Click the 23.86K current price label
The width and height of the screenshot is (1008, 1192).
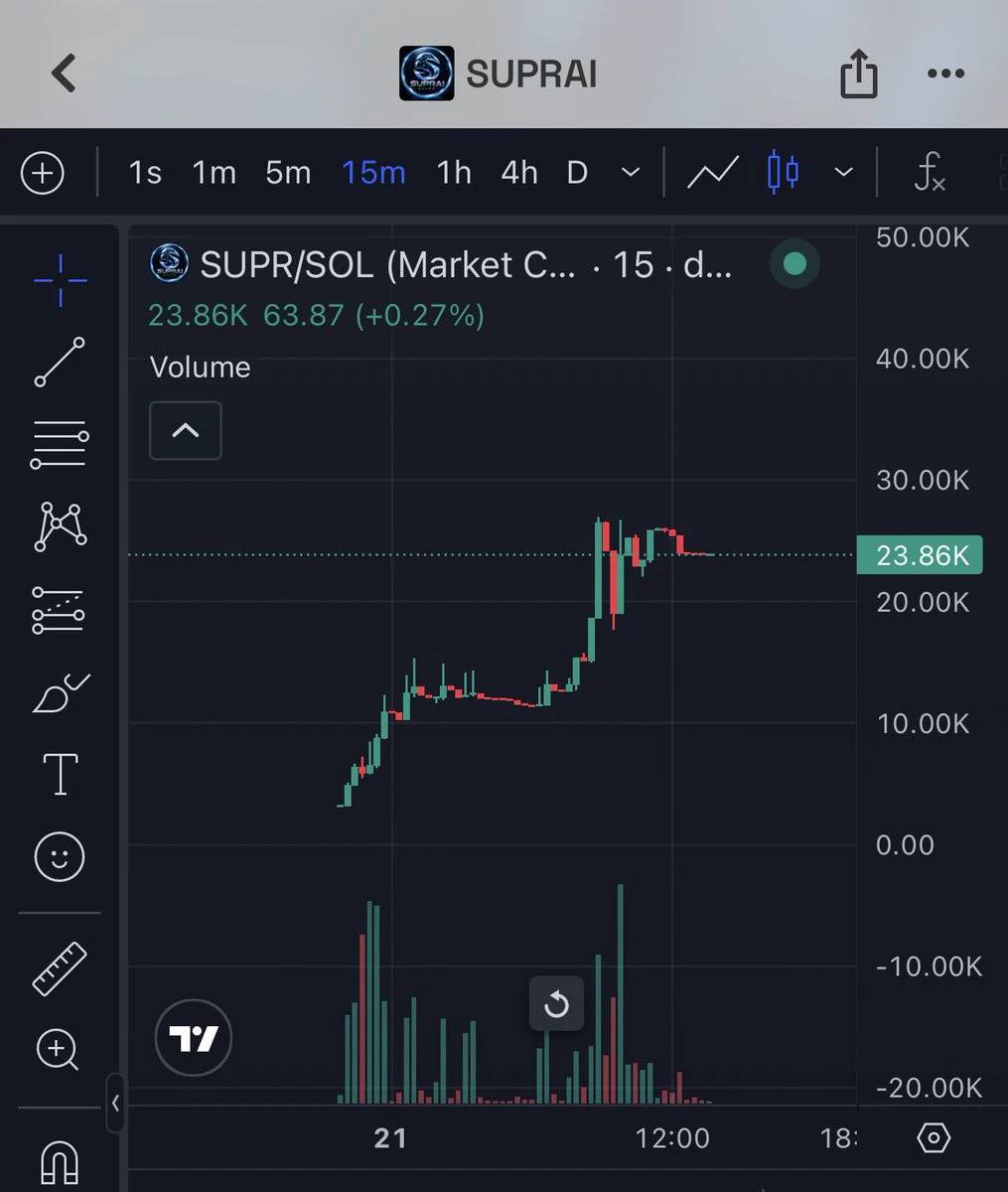tap(920, 554)
